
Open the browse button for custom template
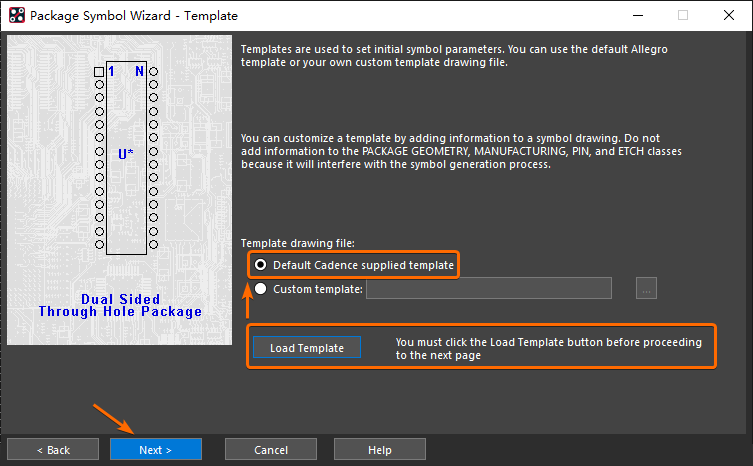646,289
